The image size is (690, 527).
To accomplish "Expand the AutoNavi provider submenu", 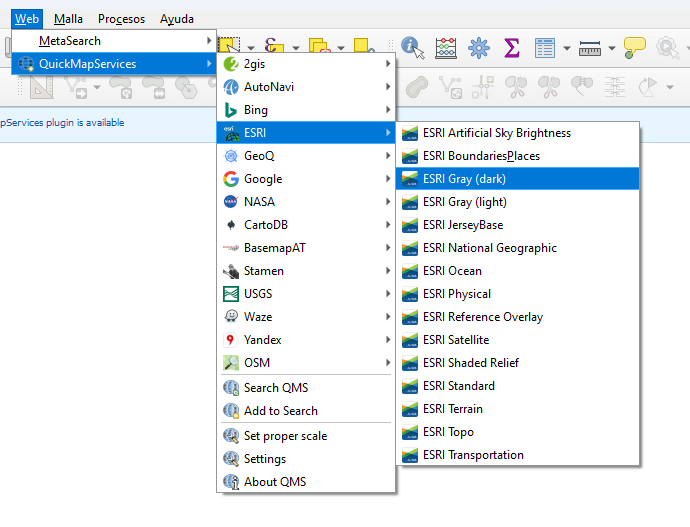I will [306, 87].
